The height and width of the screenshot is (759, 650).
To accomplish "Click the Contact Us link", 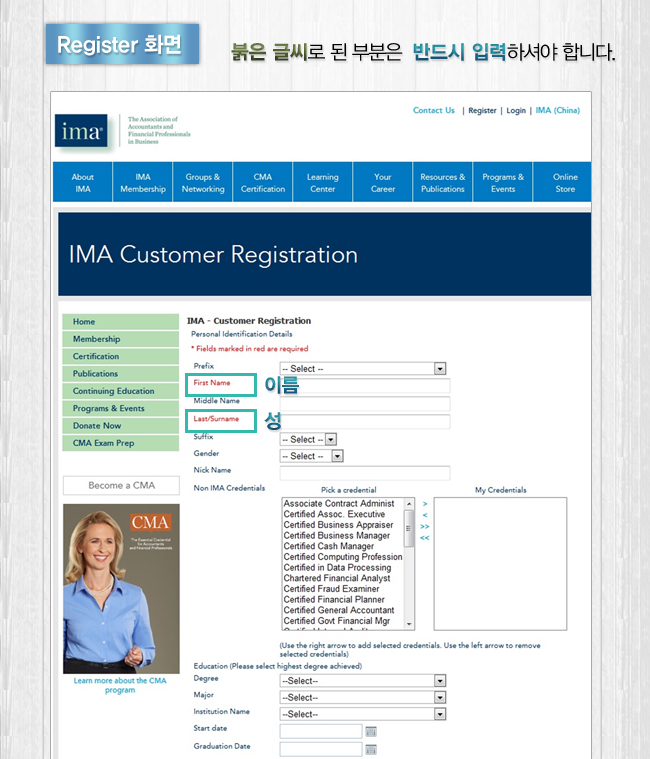I will 434,110.
